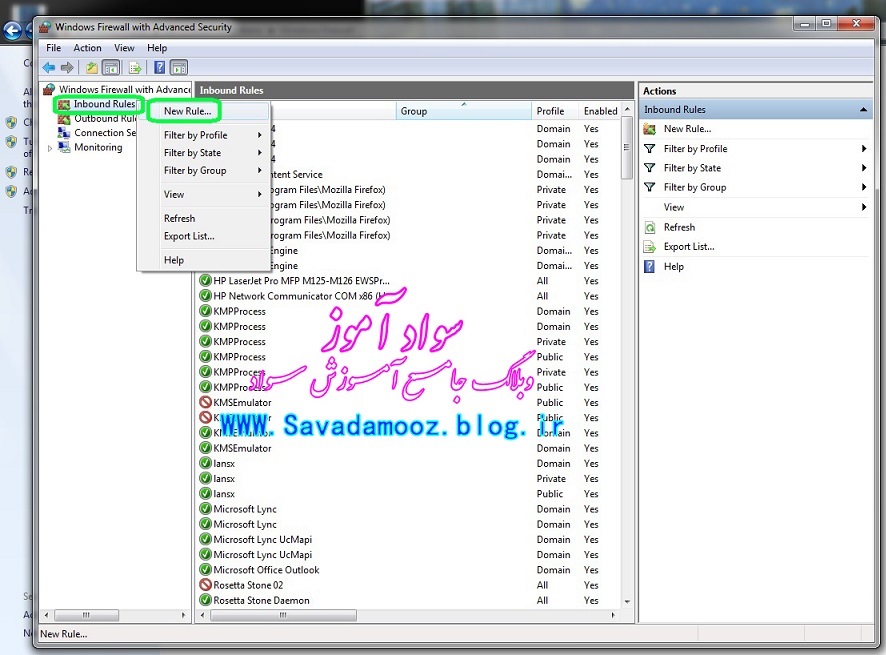This screenshot has height=655, width=886.
Task: Click the Back arrow toolbar icon
Action: point(49,68)
